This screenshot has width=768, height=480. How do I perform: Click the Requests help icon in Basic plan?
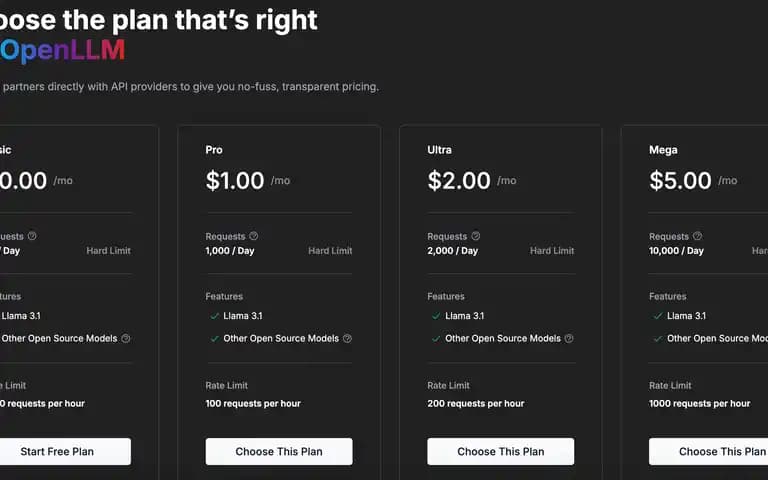(x=32, y=236)
